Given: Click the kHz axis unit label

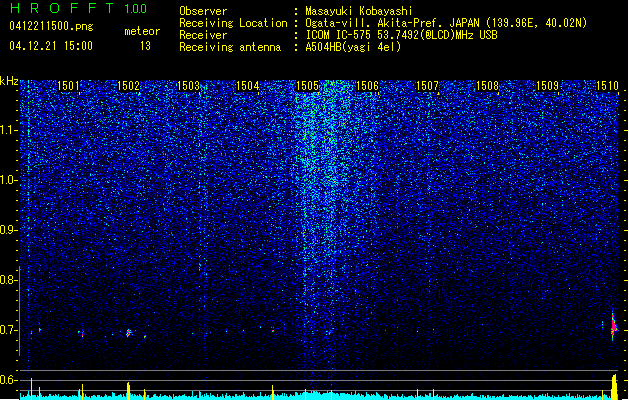Looking at the screenshot, I should point(9,81).
